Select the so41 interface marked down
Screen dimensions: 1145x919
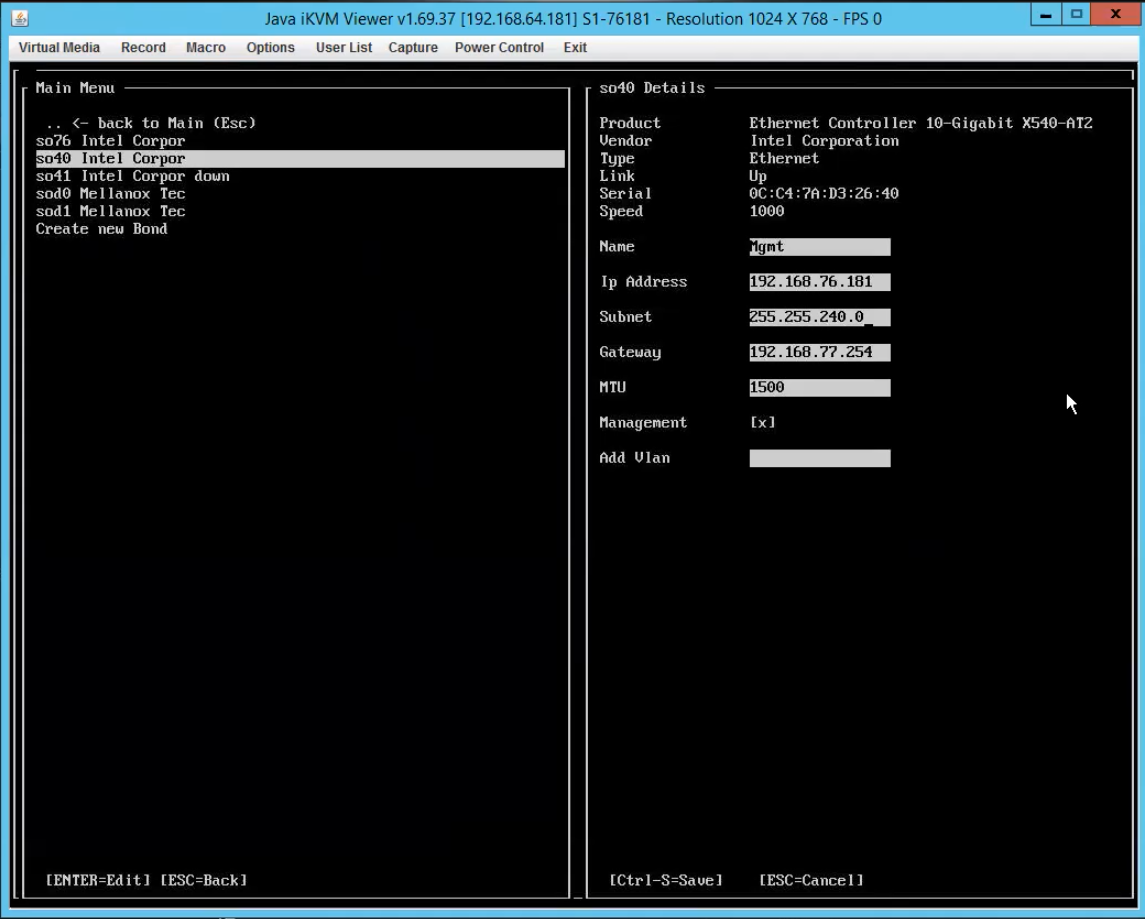(130, 176)
